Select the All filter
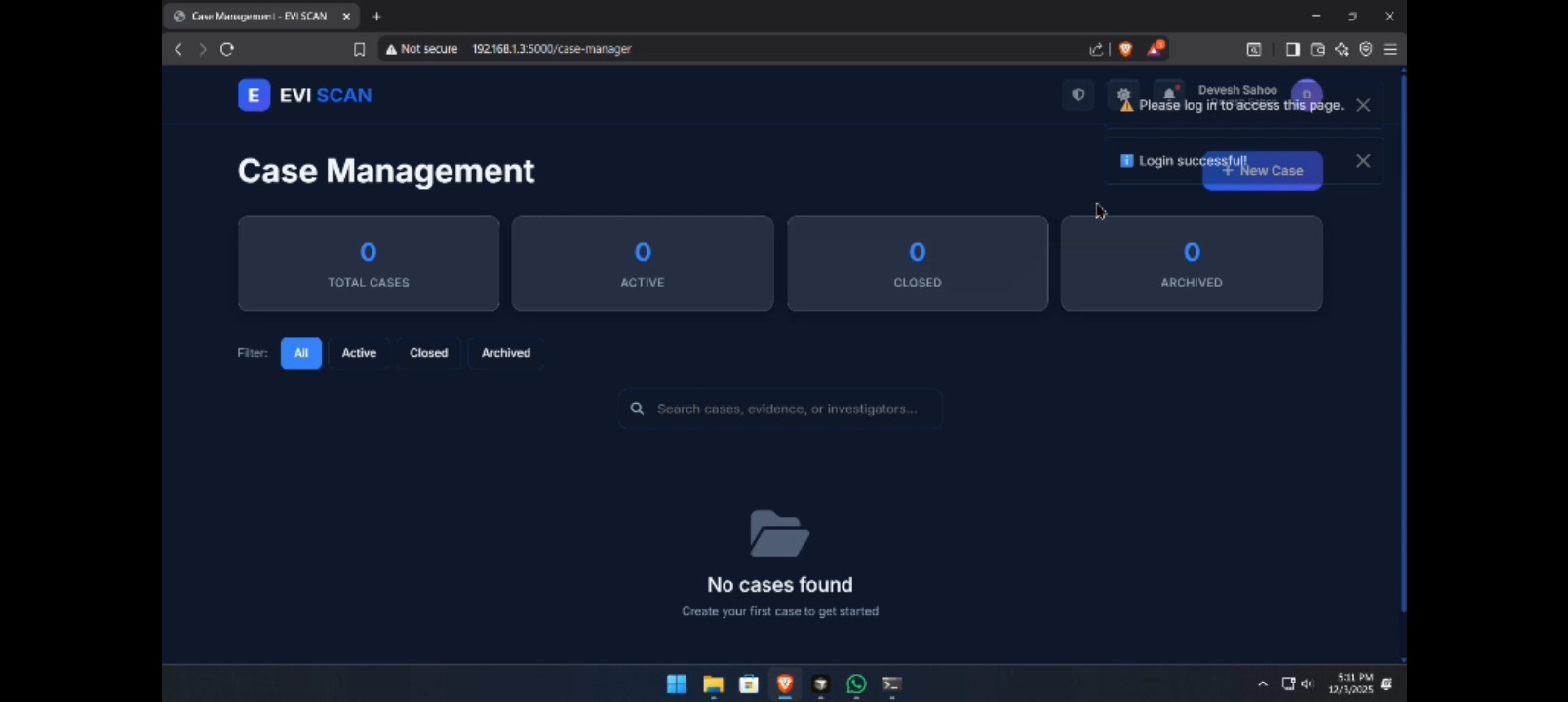1568x702 pixels. point(300,353)
